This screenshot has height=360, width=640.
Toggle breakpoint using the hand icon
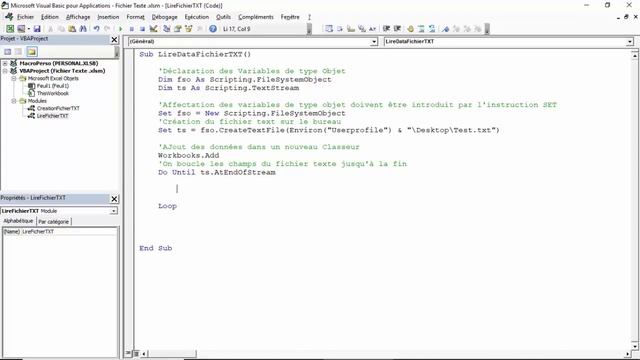410,29
